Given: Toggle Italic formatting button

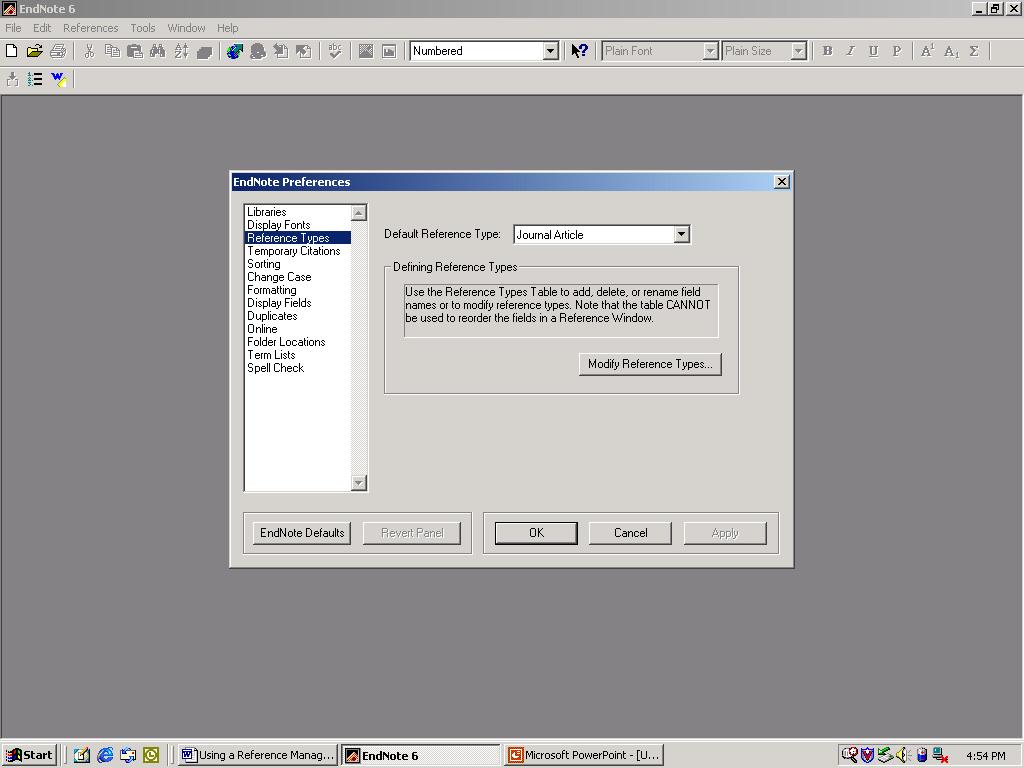Looking at the screenshot, I should pyautogui.click(x=850, y=51).
